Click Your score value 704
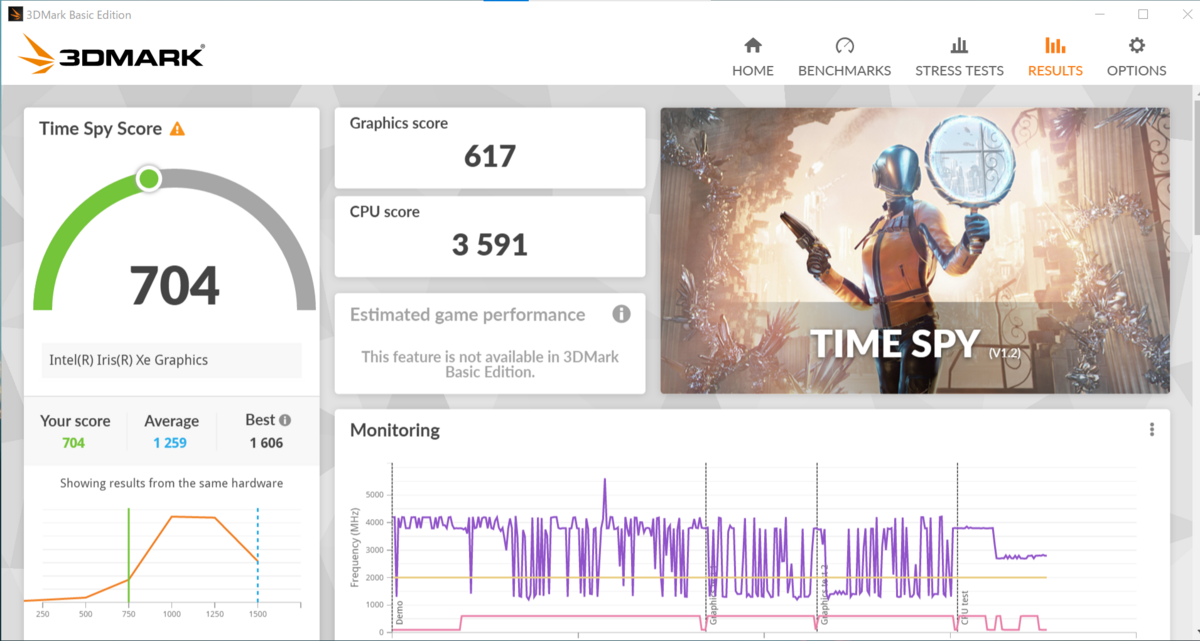This screenshot has height=641, width=1200. coord(74,443)
